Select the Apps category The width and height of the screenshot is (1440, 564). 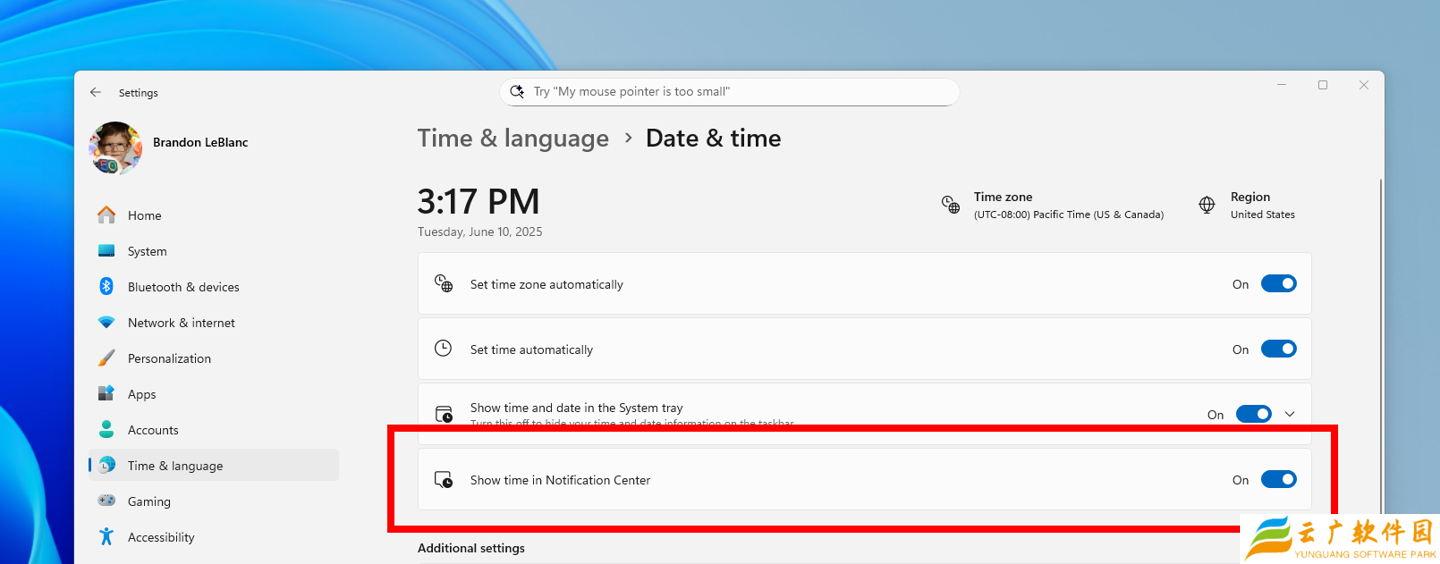tap(214, 394)
